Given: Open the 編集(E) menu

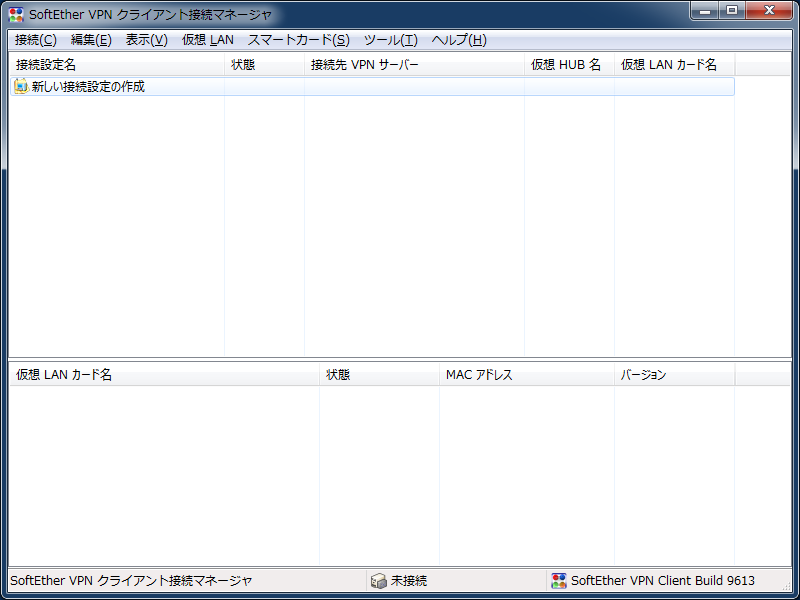Looking at the screenshot, I should [91, 40].
